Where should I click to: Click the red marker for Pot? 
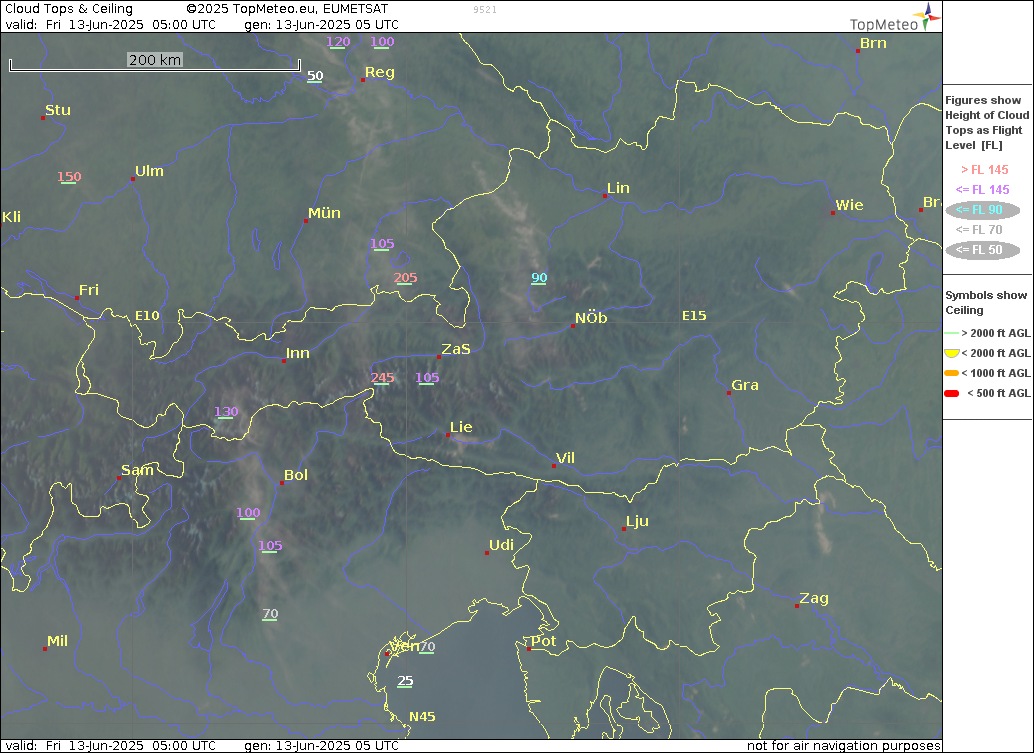[x=529, y=649]
